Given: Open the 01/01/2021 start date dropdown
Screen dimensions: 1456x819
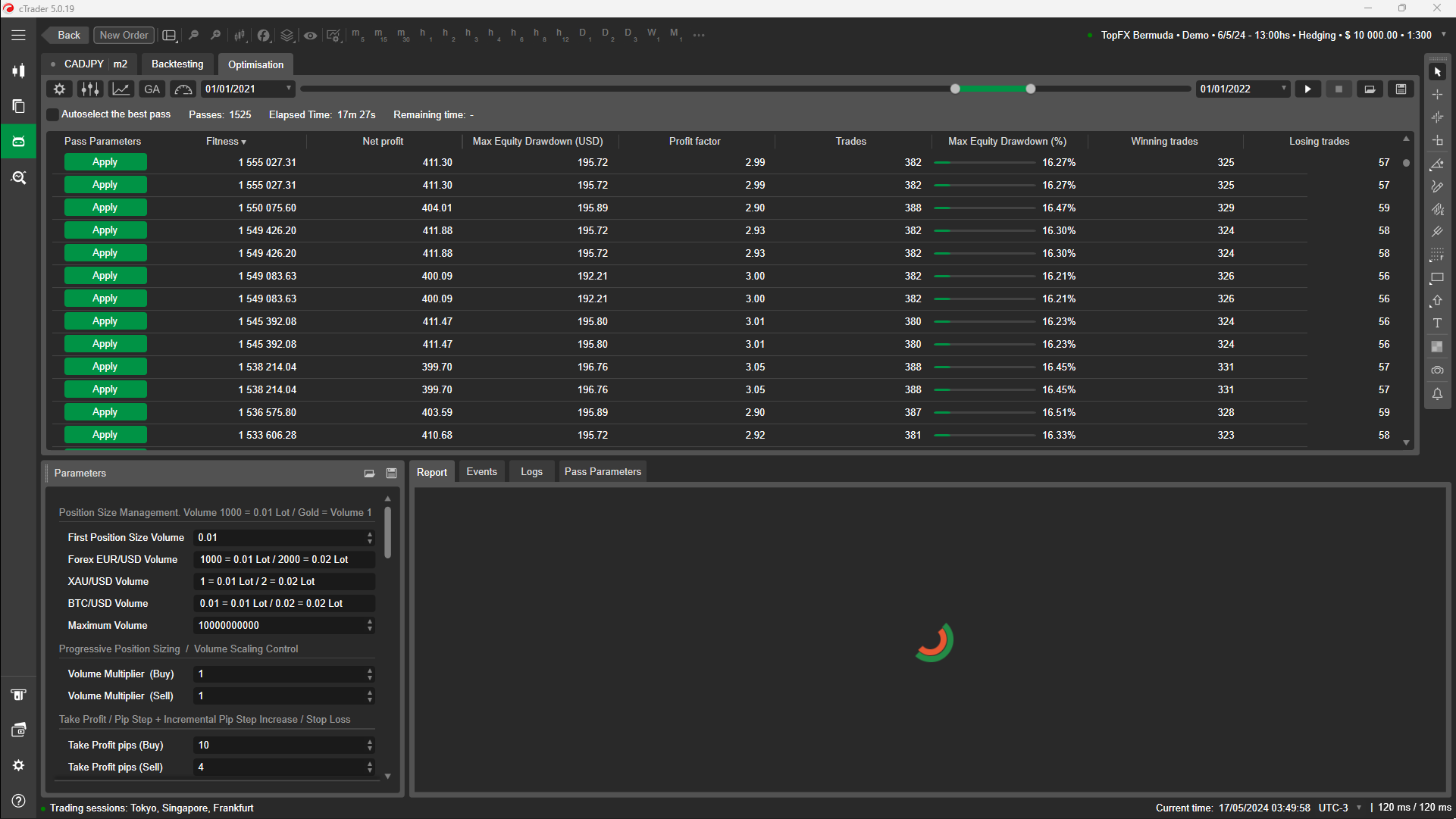Looking at the screenshot, I should 248,89.
